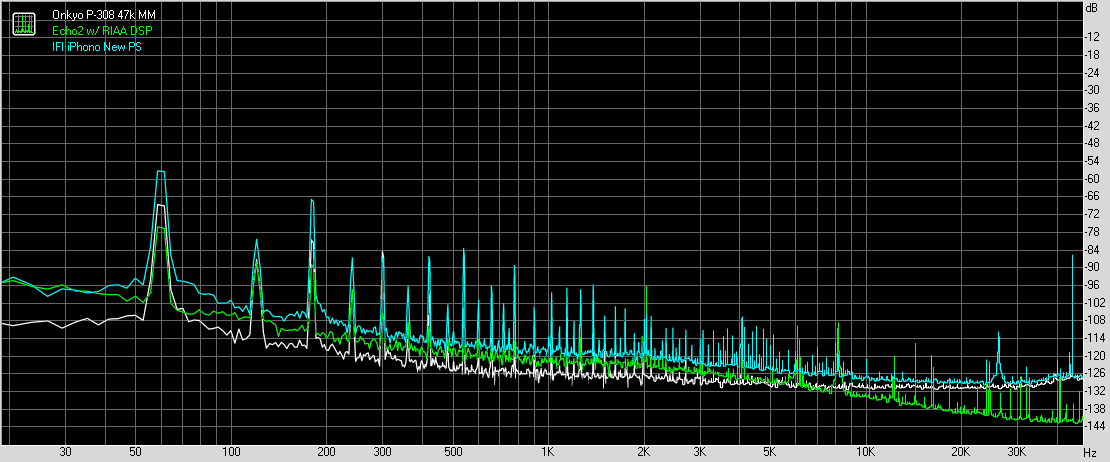Click the top of the tallest cyan peak near 60 Hz
Screen dimensions: 1110x462
(159, 172)
